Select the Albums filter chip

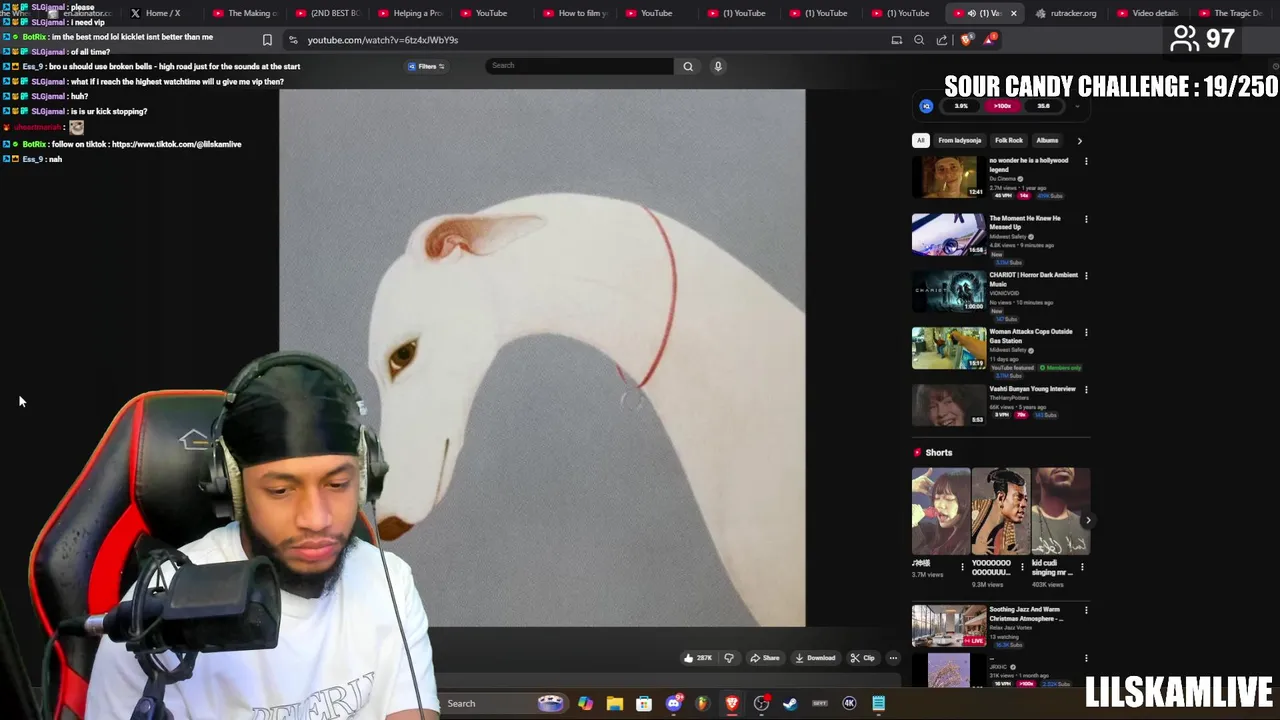1047,141
